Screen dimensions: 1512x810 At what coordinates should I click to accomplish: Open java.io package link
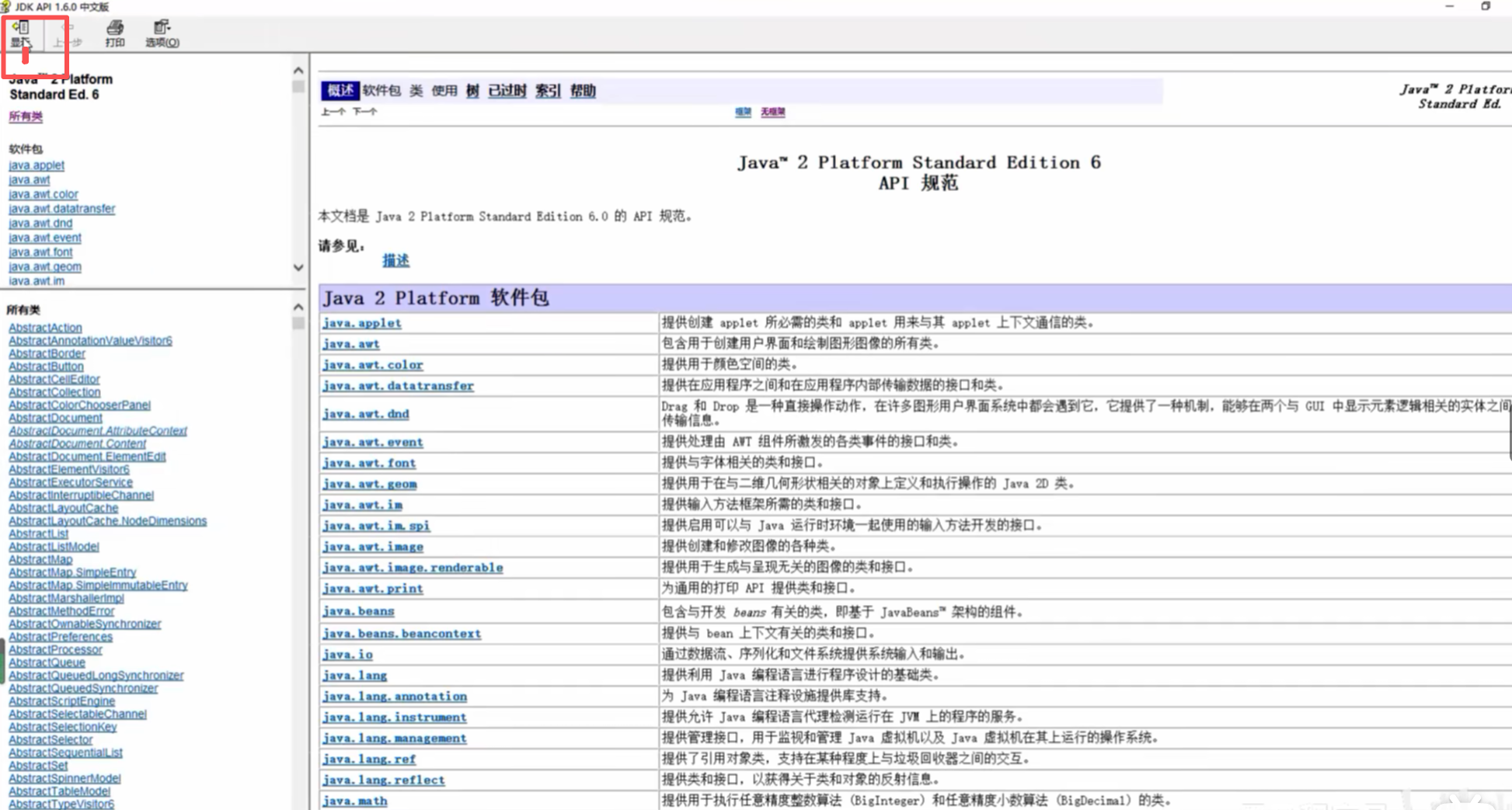[x=347, y=655]
